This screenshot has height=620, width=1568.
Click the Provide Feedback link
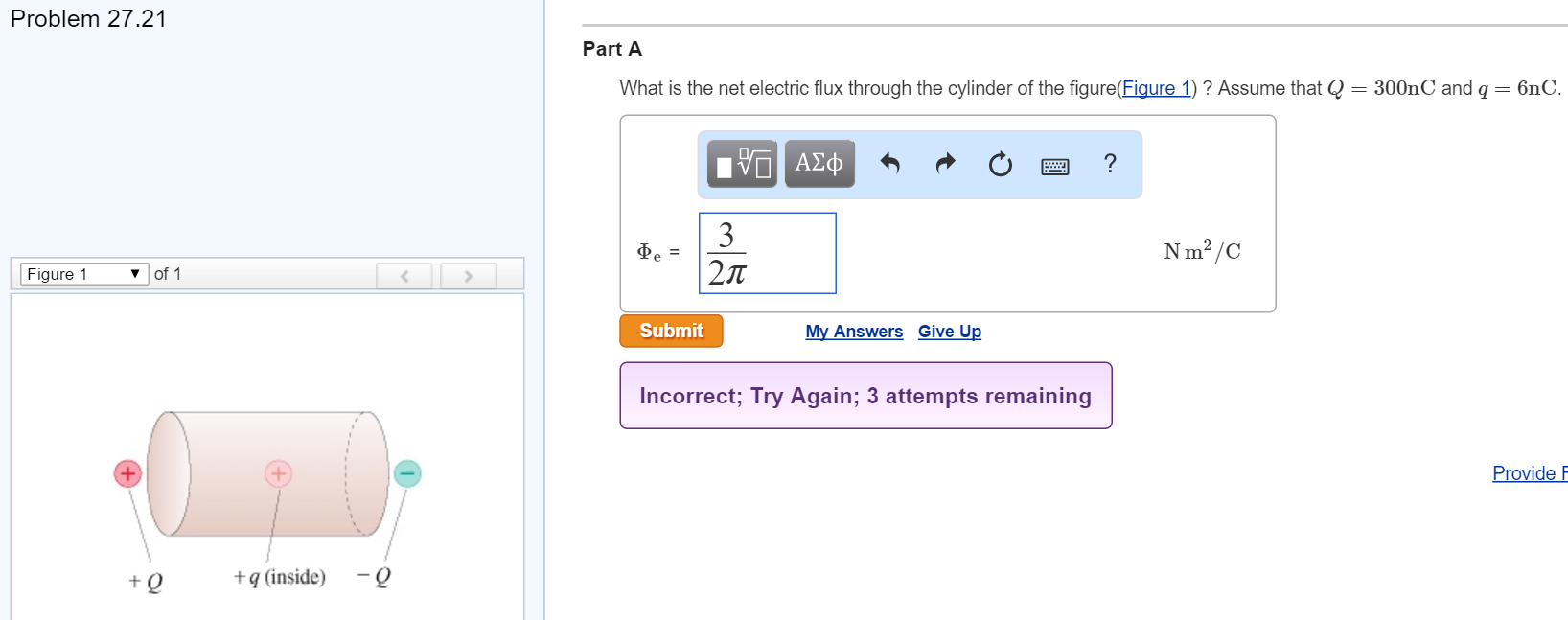tap(1530, 472)
